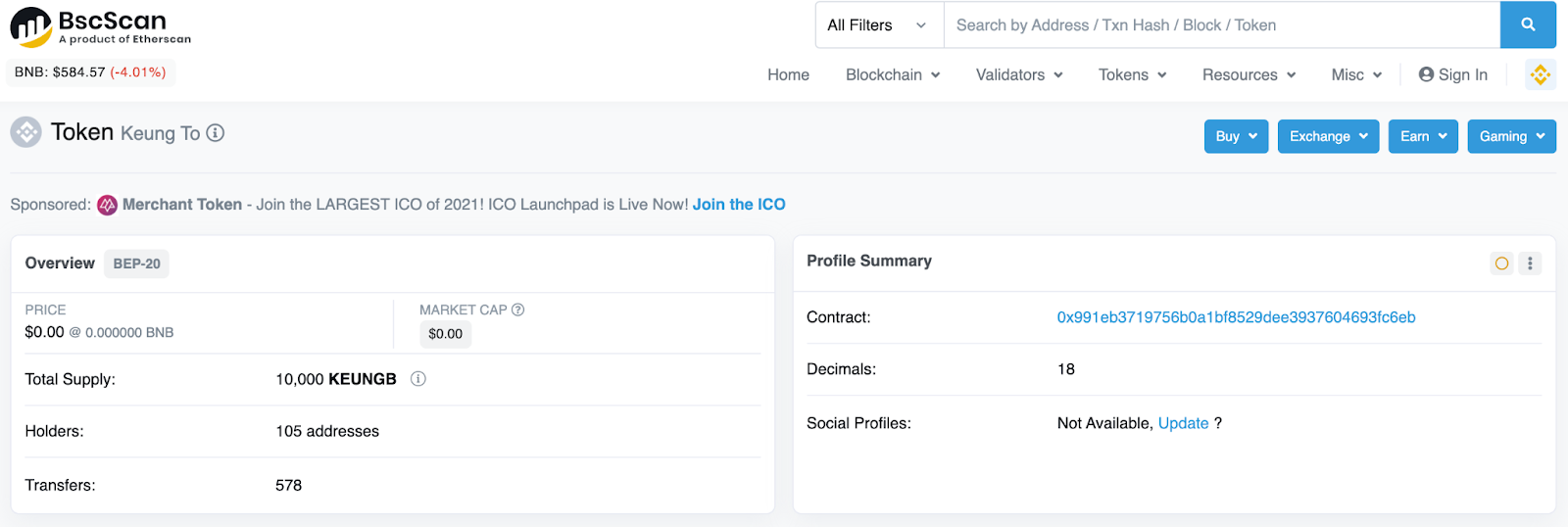Open the Earn dropdown button
The width and height of the screenshot is (1568, 527).
point(1423,136)
